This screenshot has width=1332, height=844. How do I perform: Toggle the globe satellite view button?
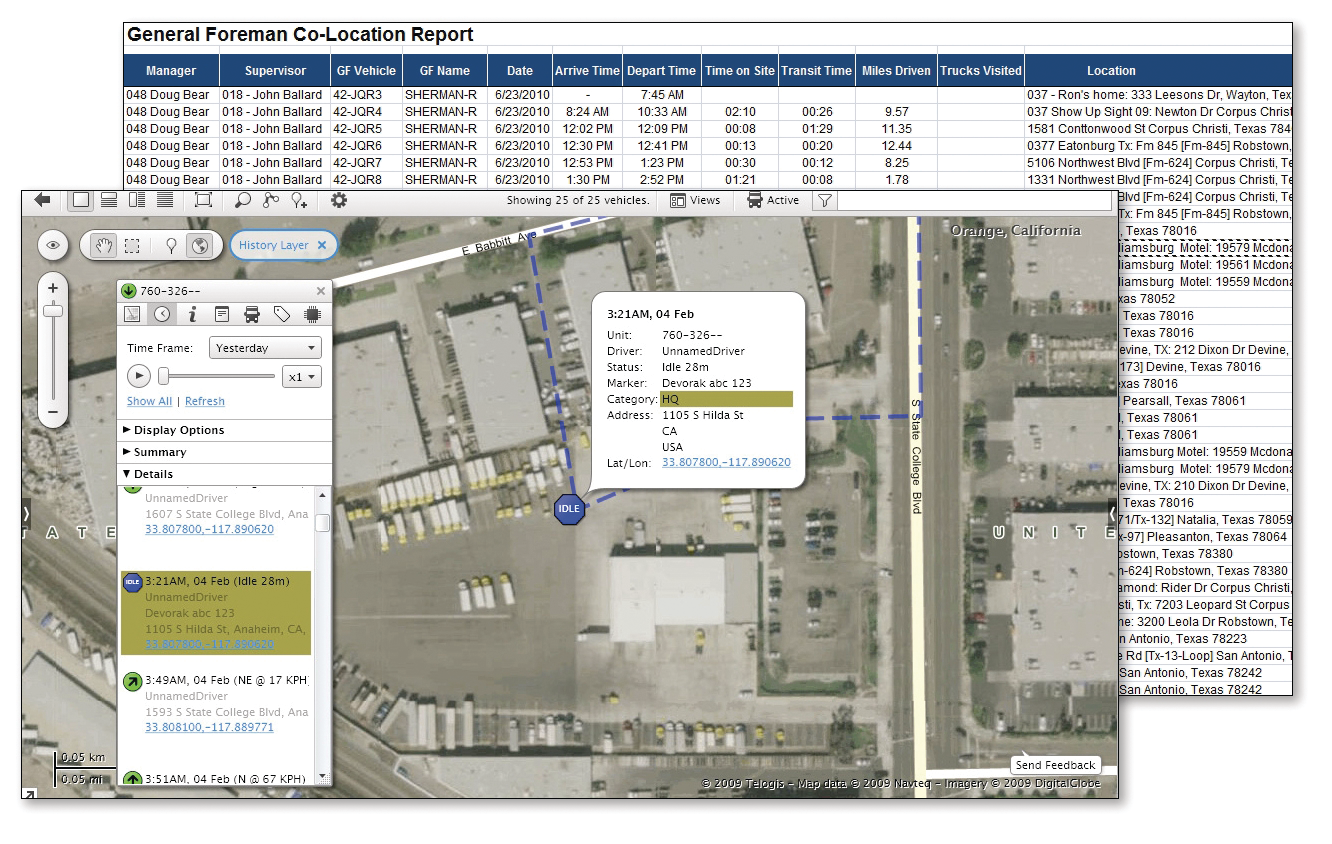click(199, 245)
